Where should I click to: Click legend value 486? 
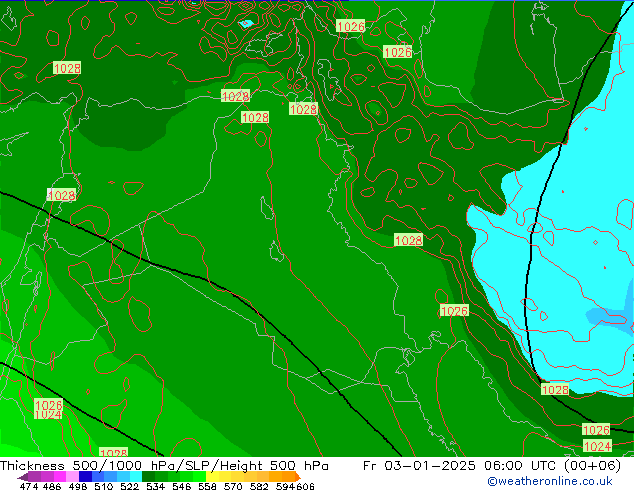tap(51, 486)
